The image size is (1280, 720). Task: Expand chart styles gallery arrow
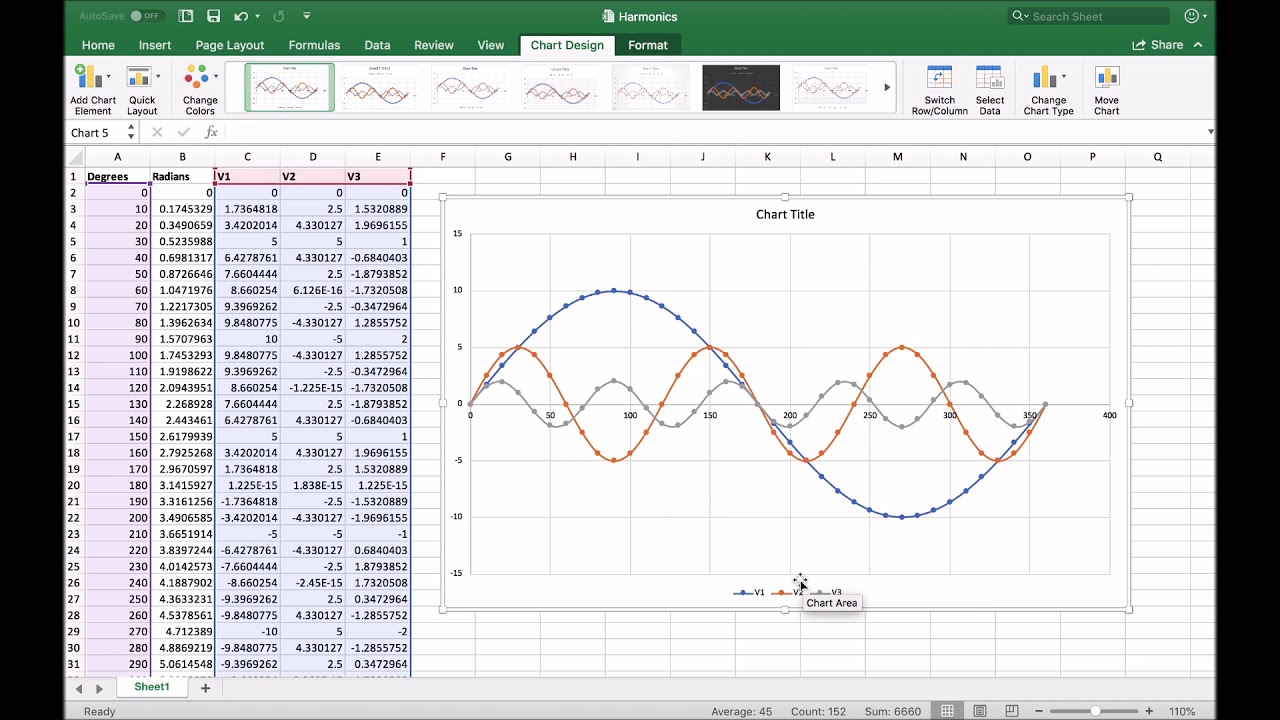pyautogui.click(x=887, y=88)
